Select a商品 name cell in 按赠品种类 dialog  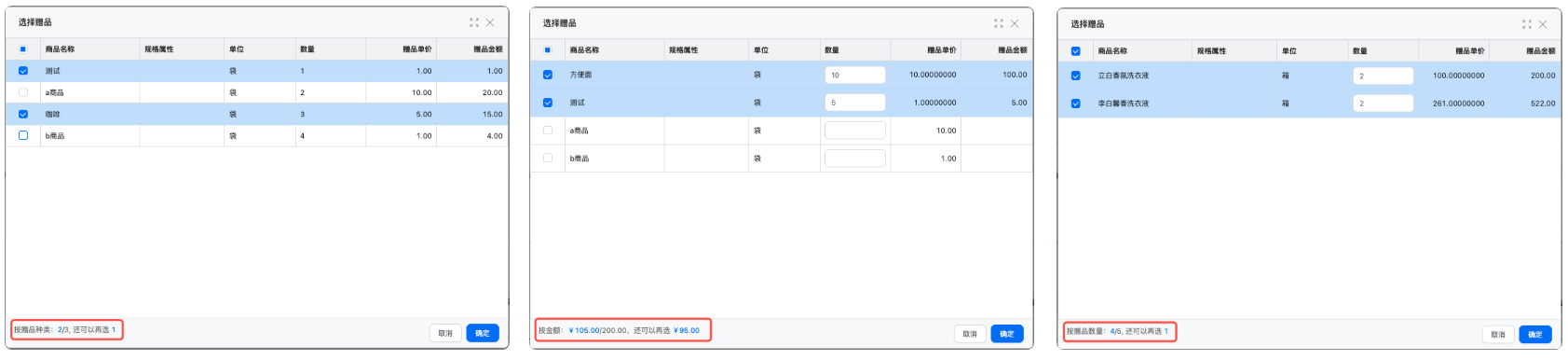click(x=90, y=92)
